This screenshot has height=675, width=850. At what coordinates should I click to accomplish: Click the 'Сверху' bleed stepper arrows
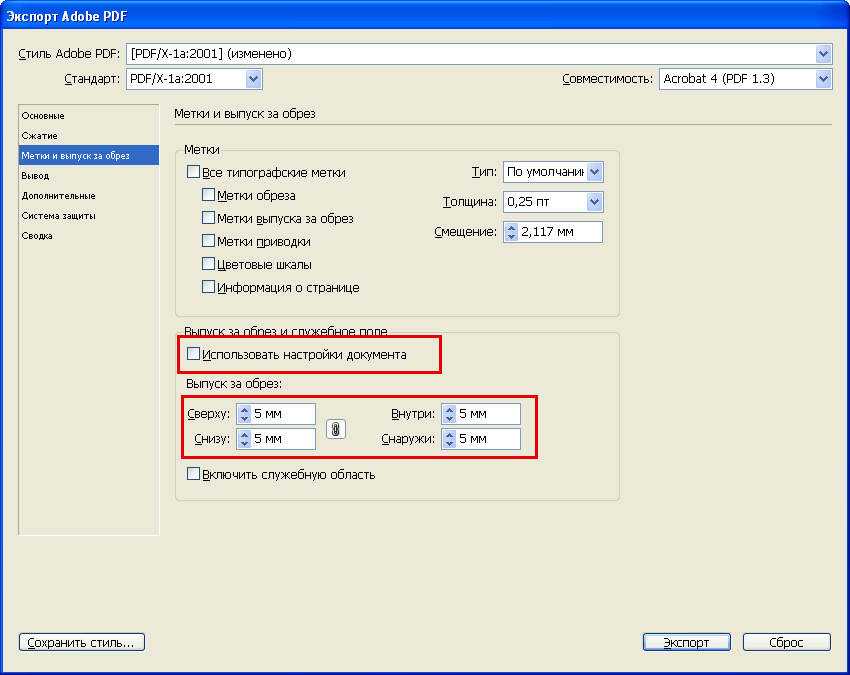coord(244,414)
